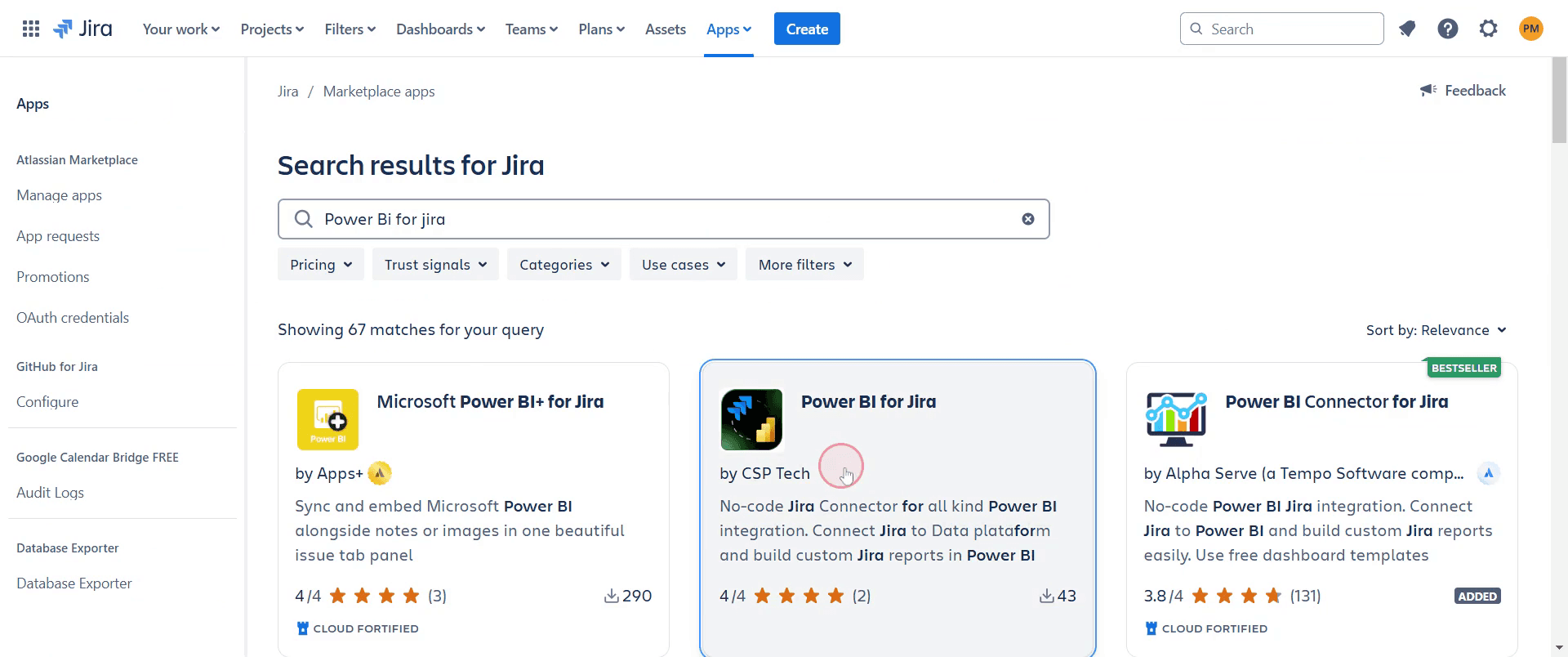The height and width of the screenshot is (657, 1568).
Task: Open Power BI Connector for Jira title
Action: [x=1336, y=401]
